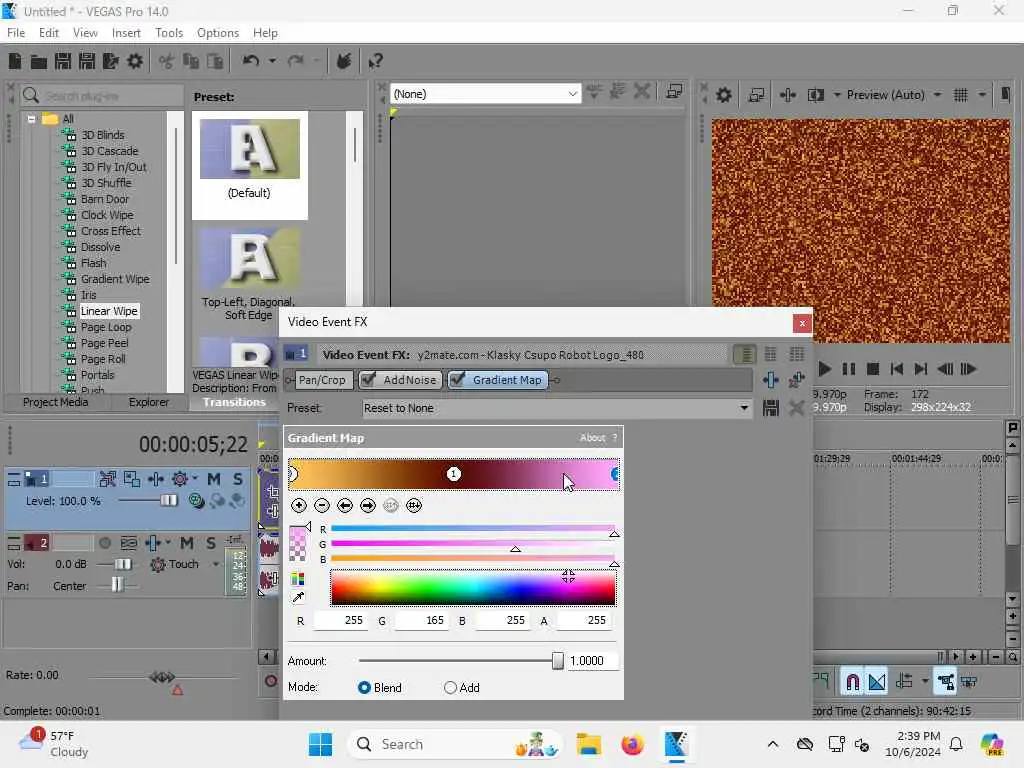The width and height of the screenshot is (1024, 768).
Task: Switch color space icon in Gradient Map
Action: [x=298, y=579]
